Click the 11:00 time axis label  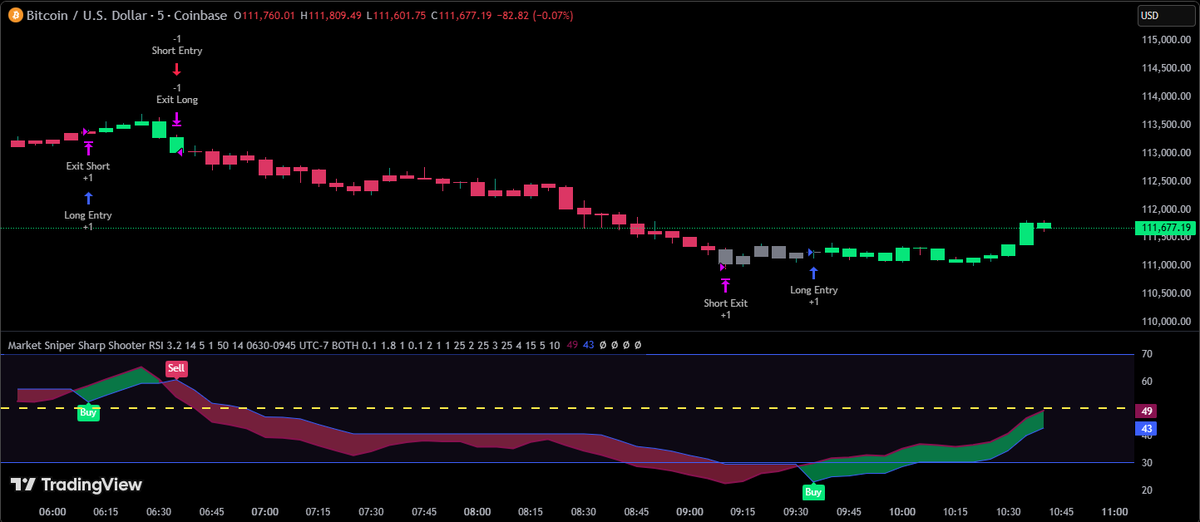pos(1114,511)
